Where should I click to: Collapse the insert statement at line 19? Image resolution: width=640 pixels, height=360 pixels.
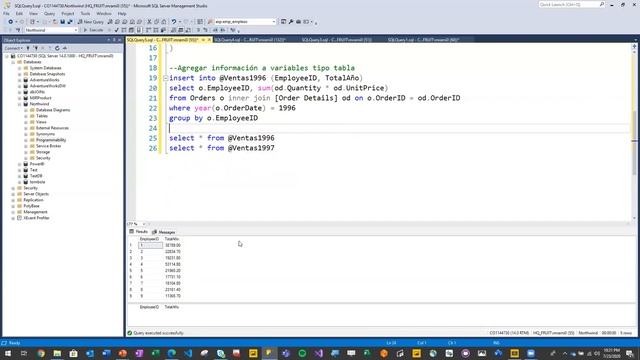(165, 78)
